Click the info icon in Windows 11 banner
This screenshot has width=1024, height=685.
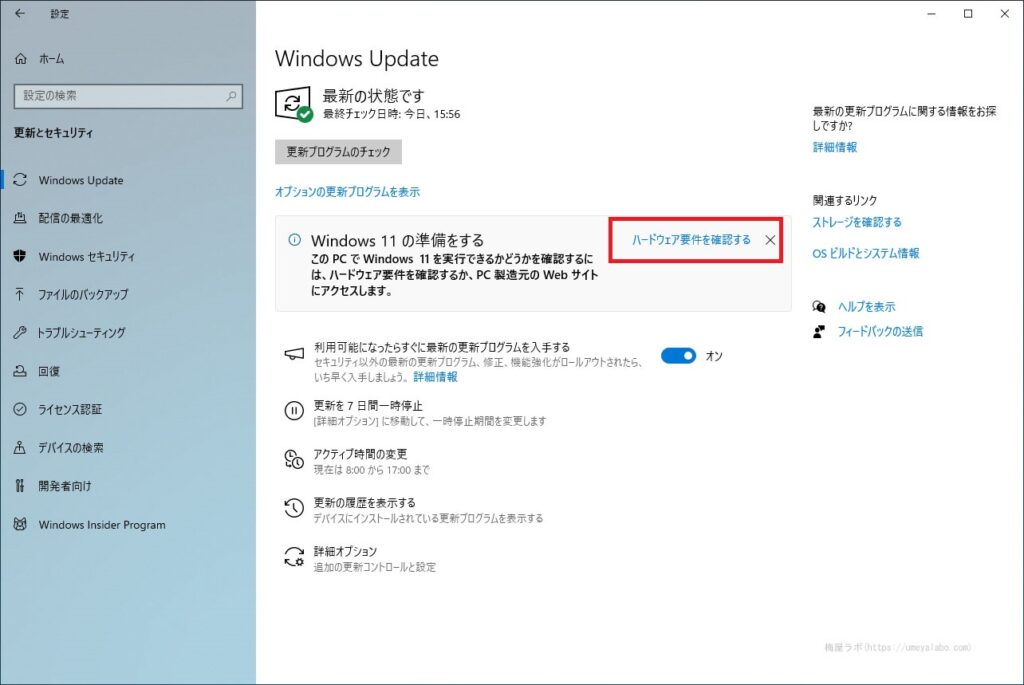point(295,240)
